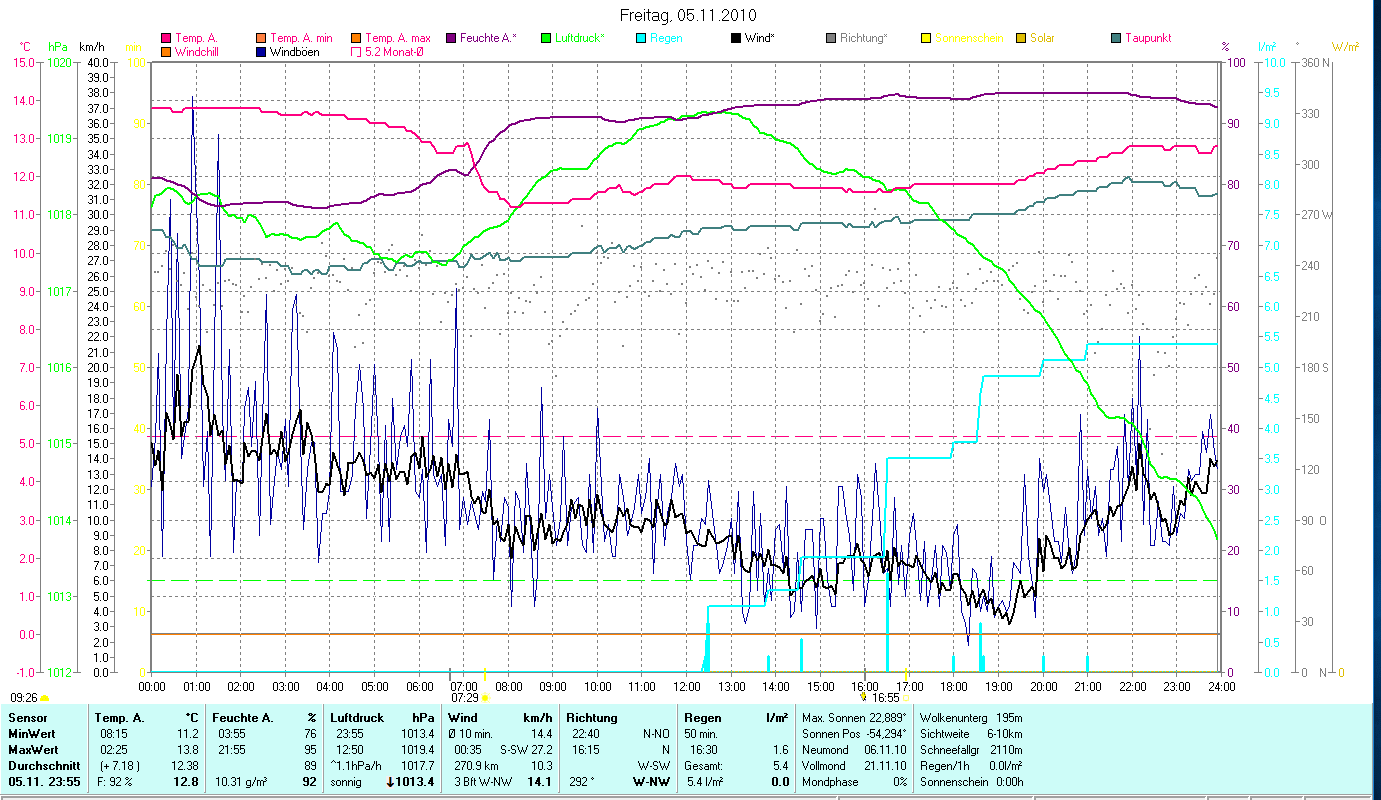Viewport: 1381px width, 800px height.
Task: Click the black Wind legend square
Action: click(x=736, y=38)
